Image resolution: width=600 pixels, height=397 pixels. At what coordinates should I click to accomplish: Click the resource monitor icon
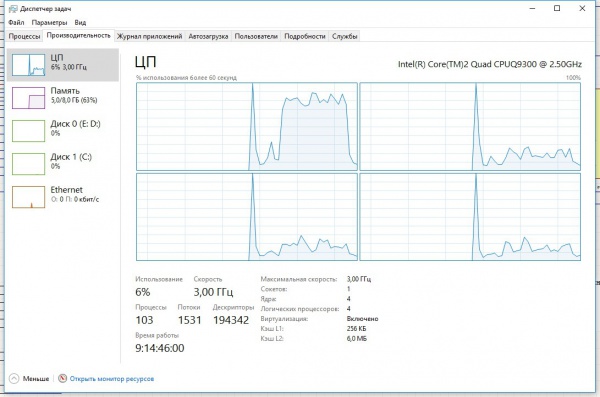[x=62, y=378]
